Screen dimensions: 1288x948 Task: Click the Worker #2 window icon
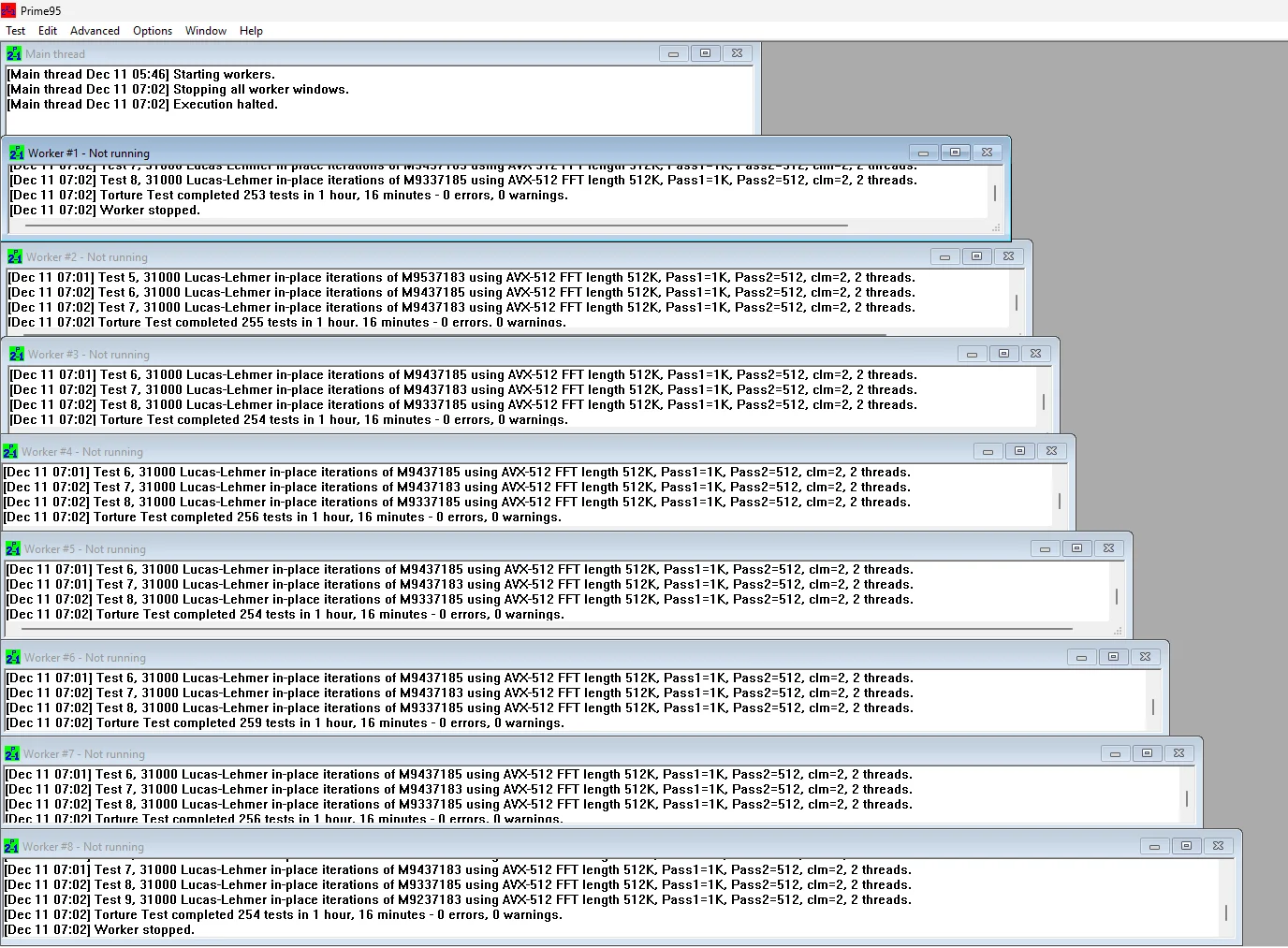click(x=15, y=256)
